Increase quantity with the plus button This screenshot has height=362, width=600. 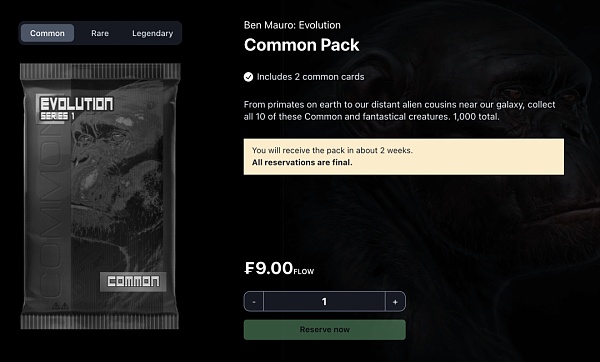pos(395,302)
